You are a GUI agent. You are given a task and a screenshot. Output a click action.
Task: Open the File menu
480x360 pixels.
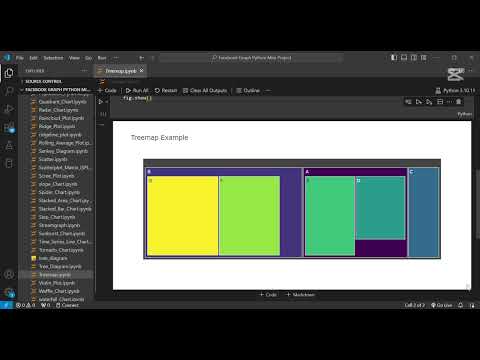[20, 58]
